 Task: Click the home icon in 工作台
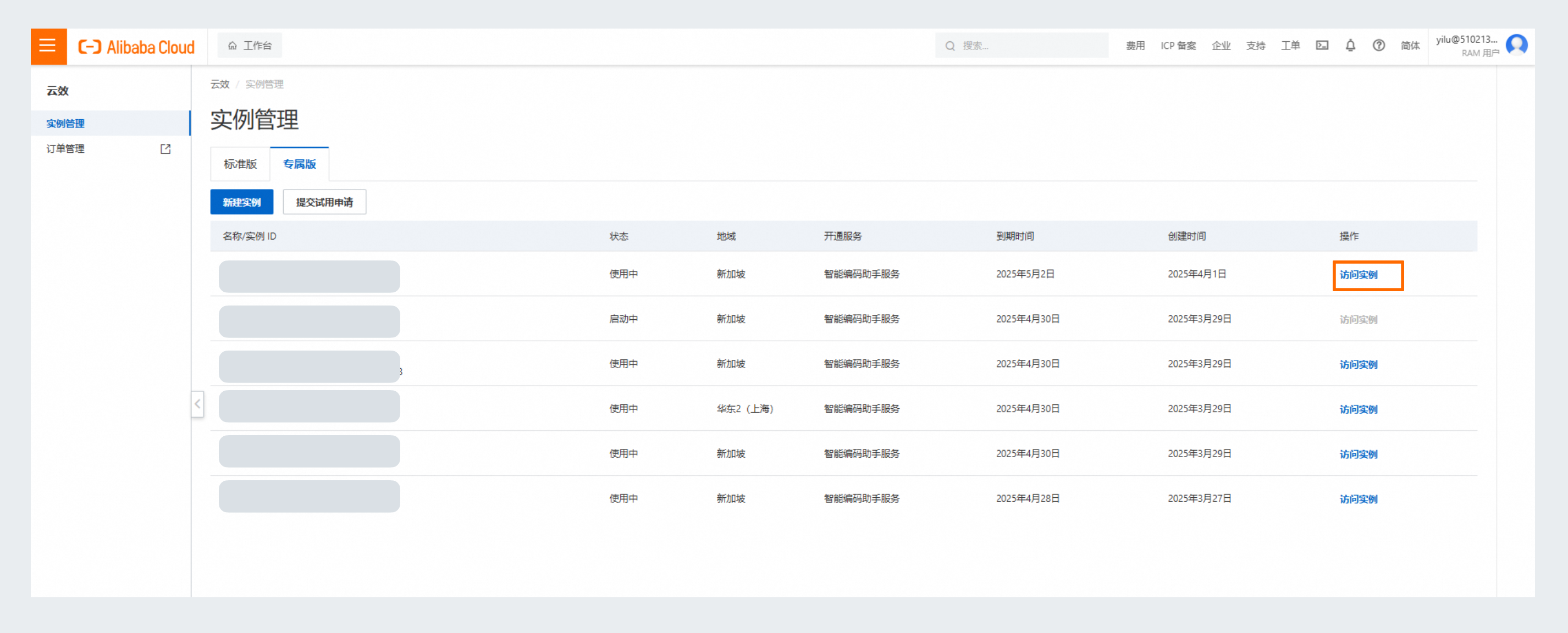tap(233, 46)
